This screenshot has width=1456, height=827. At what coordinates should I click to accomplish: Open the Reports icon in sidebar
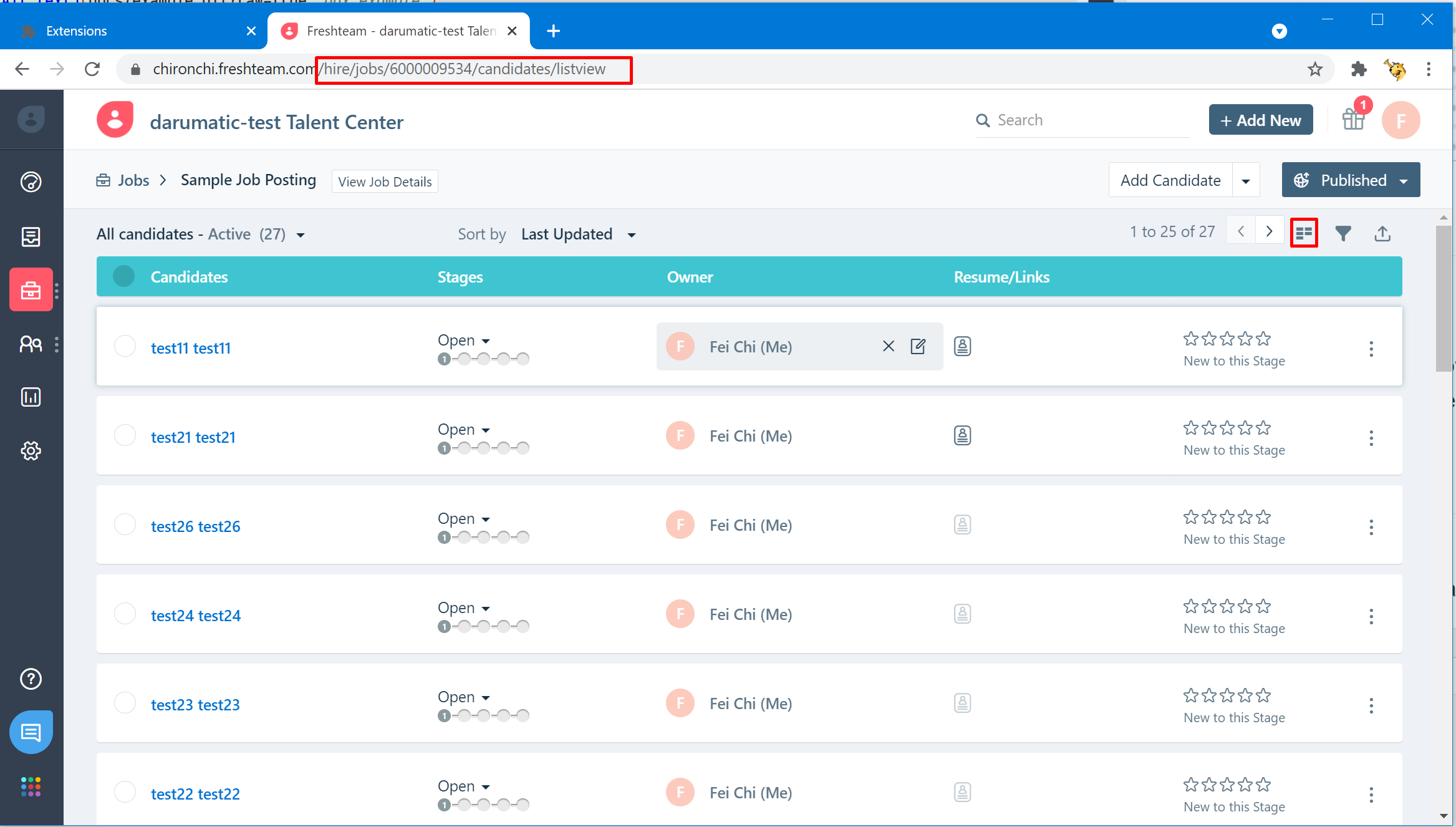click(x=31, y=397)
